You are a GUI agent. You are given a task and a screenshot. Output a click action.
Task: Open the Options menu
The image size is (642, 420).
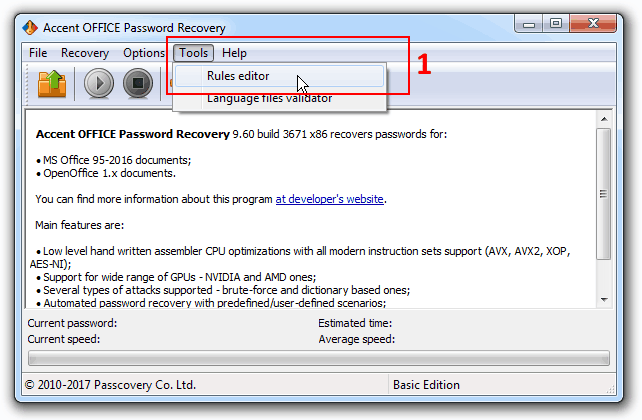point(144,53)
